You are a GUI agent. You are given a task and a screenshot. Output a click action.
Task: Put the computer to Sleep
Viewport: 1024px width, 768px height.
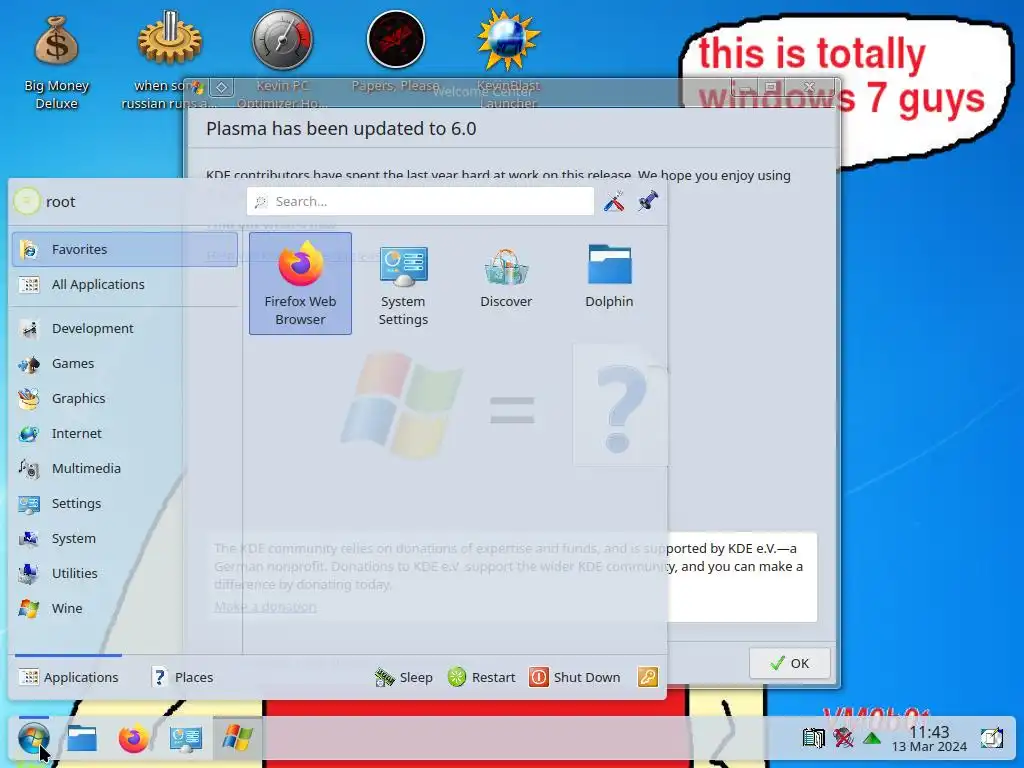404,677
